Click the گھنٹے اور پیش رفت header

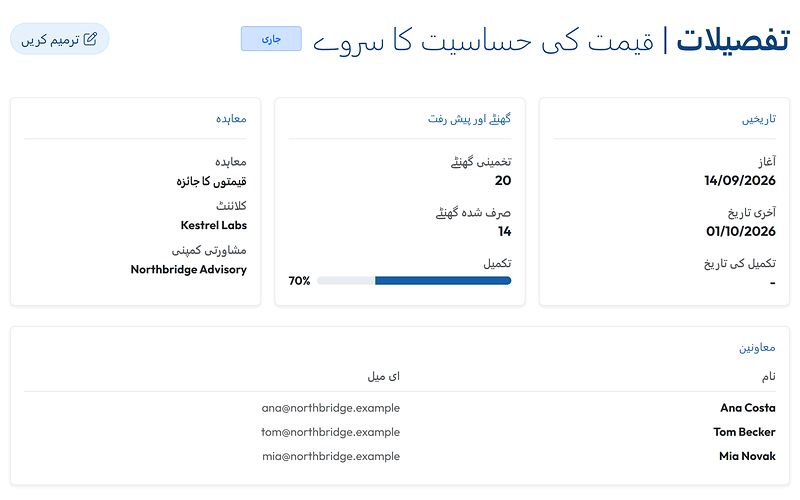coord(469,119)
